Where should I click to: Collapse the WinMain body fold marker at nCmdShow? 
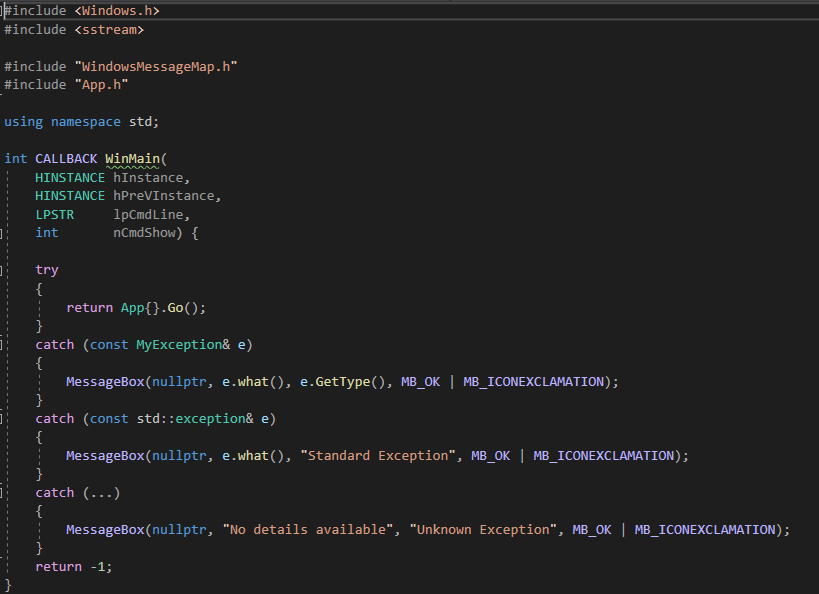[x=1, y=234]
